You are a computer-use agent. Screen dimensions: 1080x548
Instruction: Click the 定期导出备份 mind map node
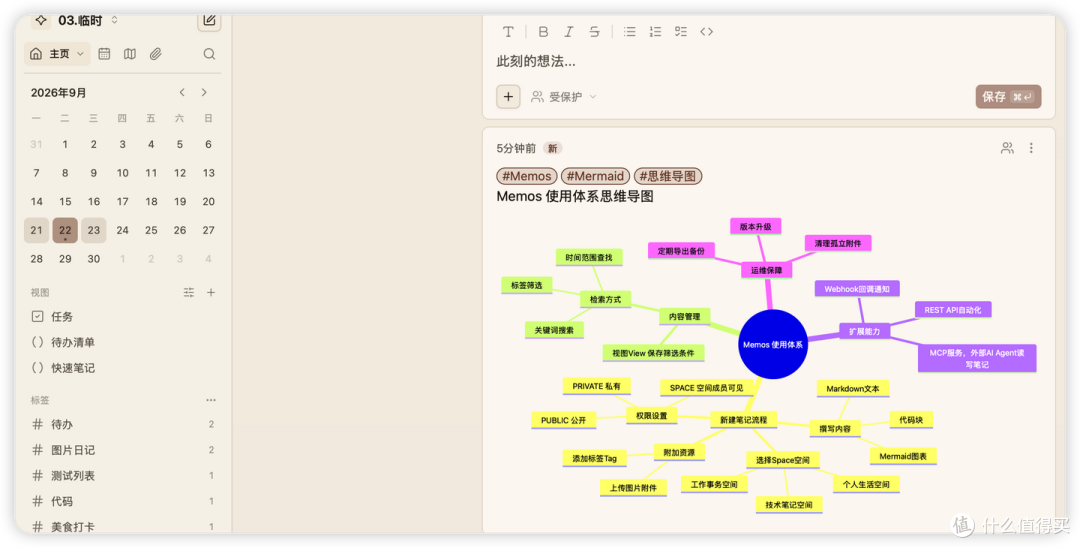coord(681,251)
